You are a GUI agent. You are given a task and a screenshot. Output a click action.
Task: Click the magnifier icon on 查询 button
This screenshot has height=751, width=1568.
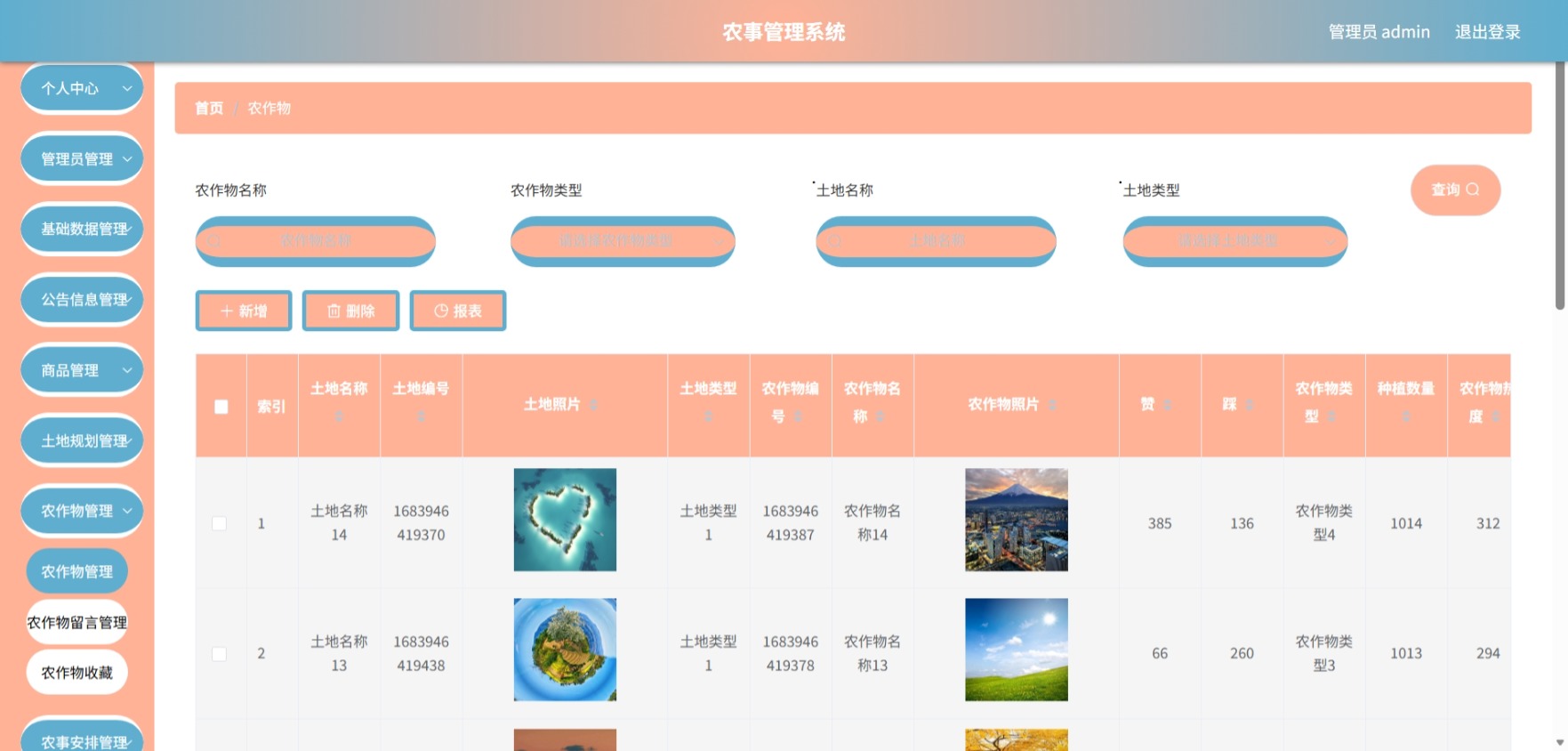1473,190
